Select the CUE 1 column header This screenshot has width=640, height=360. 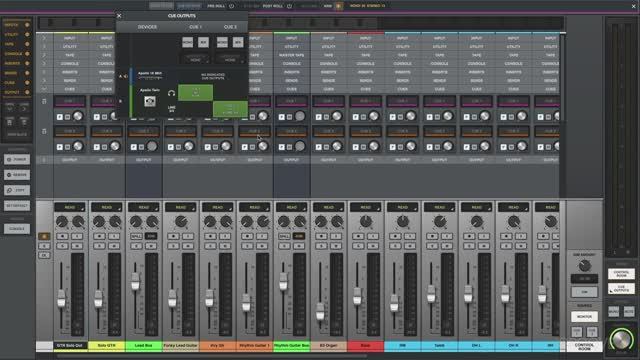click(x=196, y=27)
